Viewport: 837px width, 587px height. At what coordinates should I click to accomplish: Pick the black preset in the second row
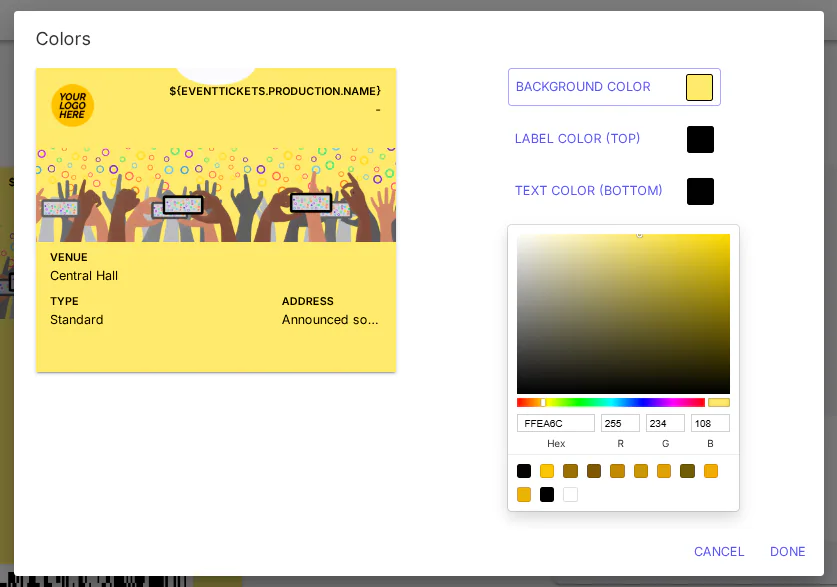click(547, 495)
